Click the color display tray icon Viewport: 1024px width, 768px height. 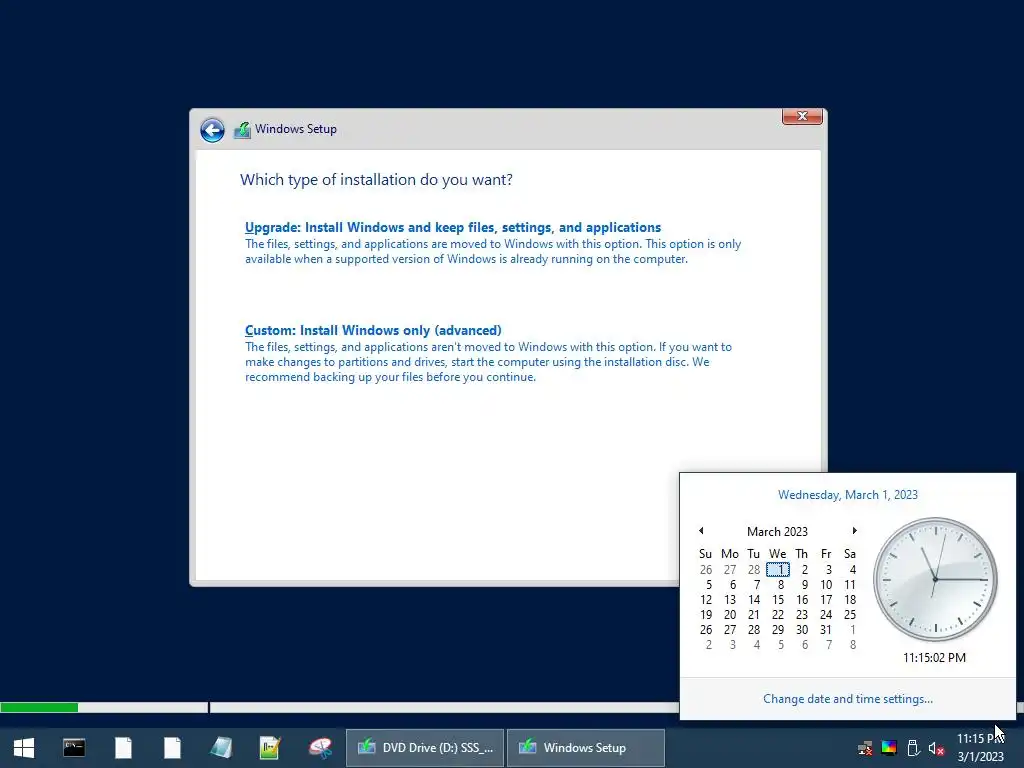coord(889,748)
